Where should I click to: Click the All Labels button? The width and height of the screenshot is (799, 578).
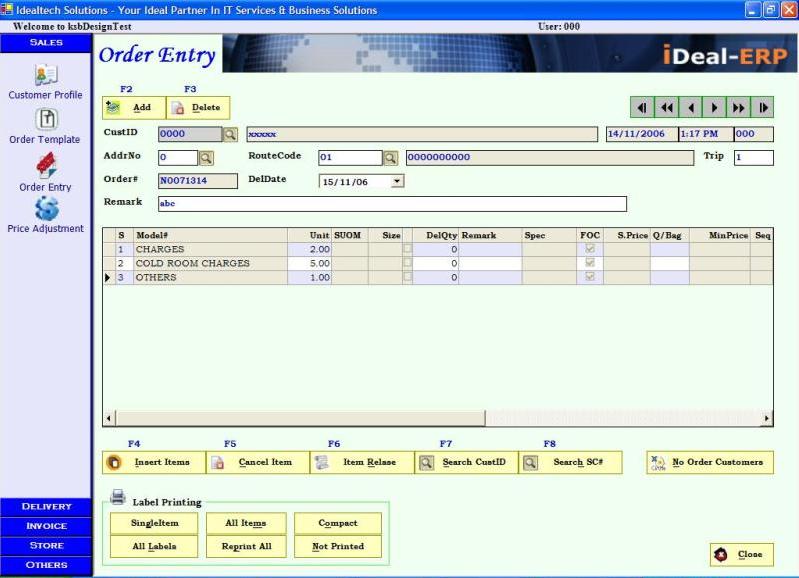154,546
